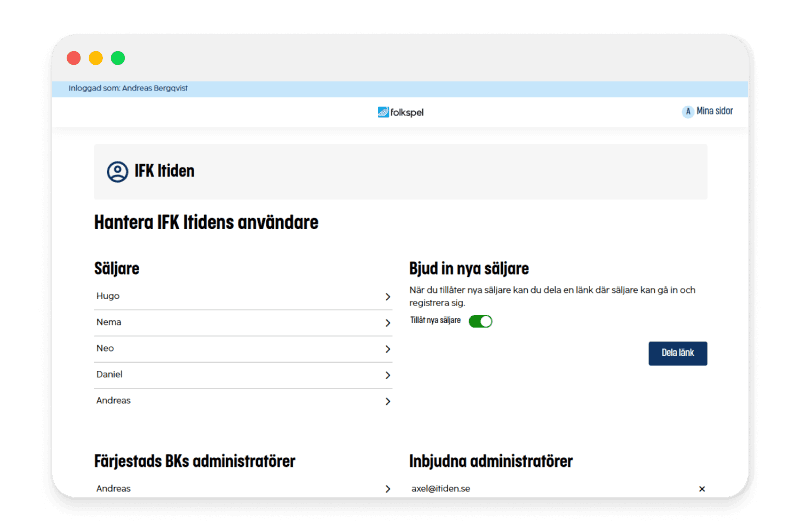Expand Andreas administrator row chevron
Screen dimensions: 800x531
(x=388, y=489)
